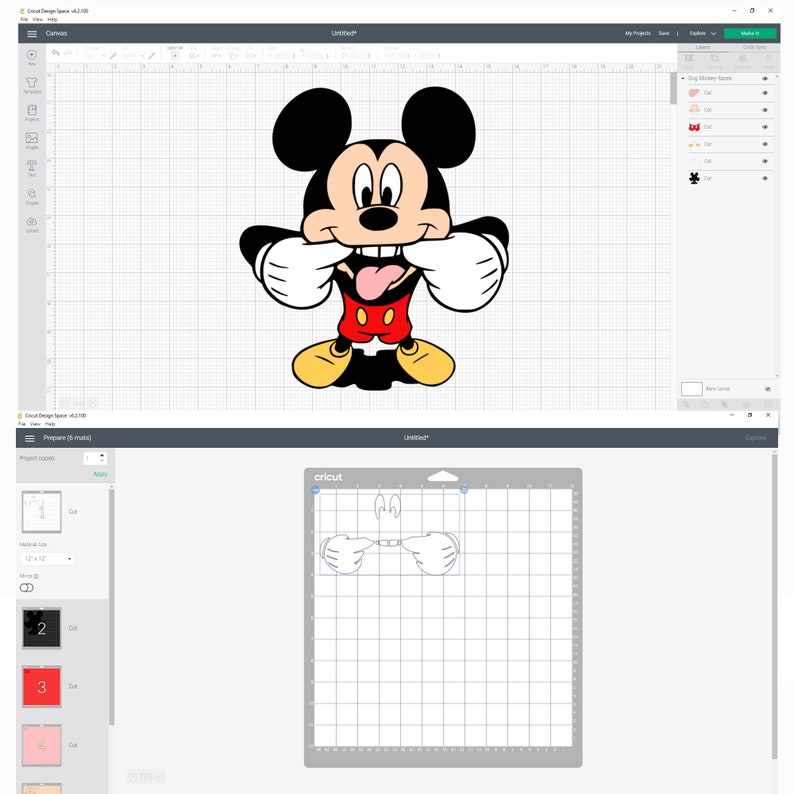
Task: Select mat 2 black thumbnail
Action: (x=42, y=628)
